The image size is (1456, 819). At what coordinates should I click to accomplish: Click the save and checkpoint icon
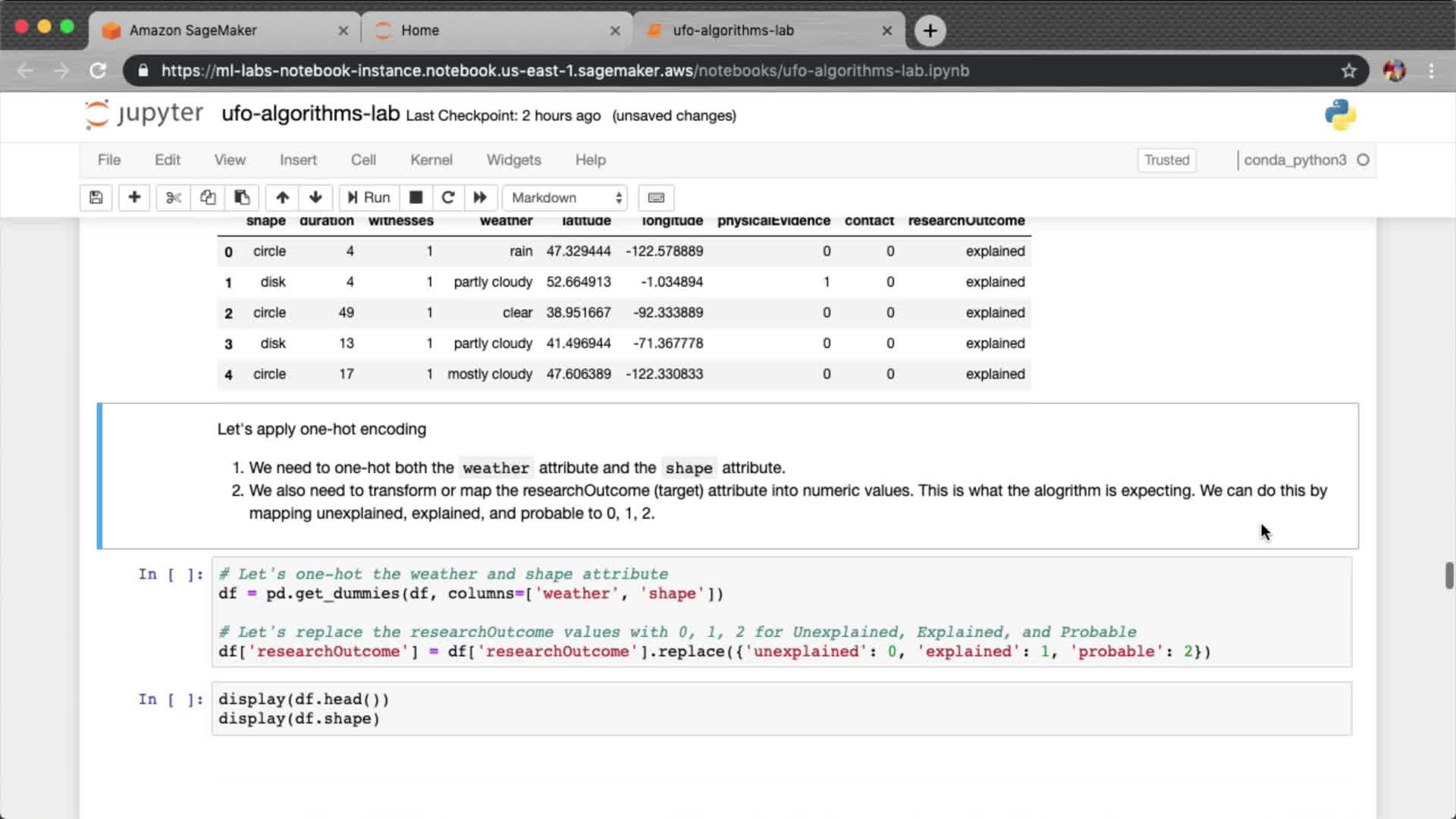(x=96, y=198)
